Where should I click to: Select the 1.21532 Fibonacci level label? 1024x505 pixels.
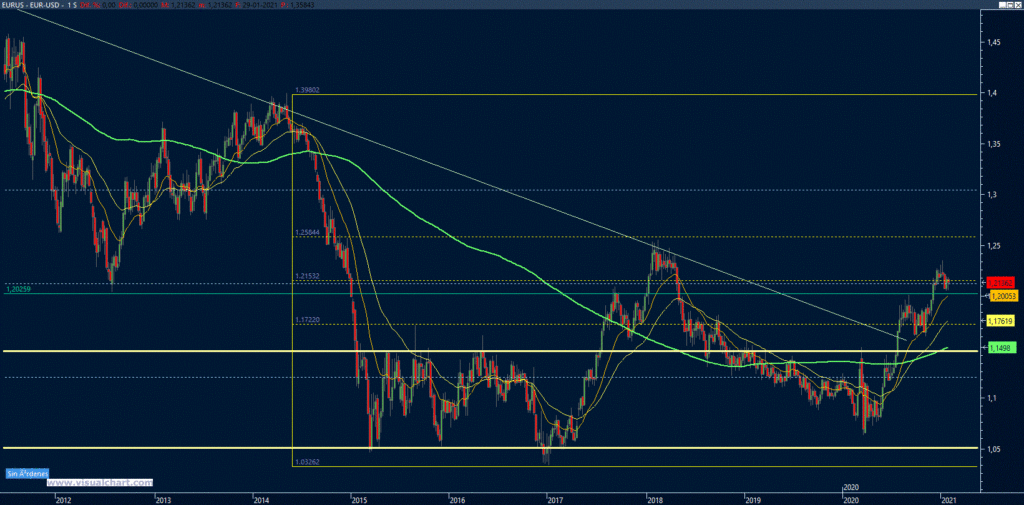(306, 276)
